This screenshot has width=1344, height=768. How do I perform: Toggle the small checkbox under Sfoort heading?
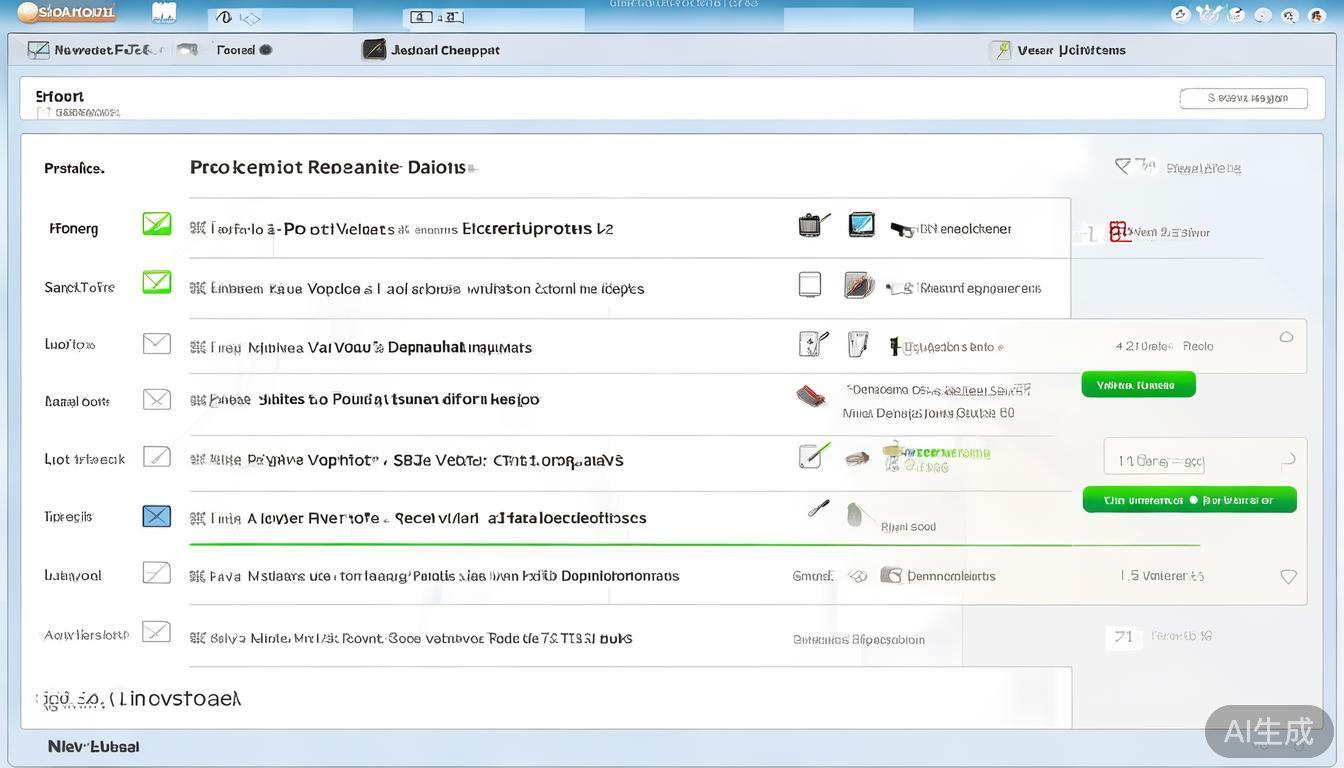click(43, 113)
